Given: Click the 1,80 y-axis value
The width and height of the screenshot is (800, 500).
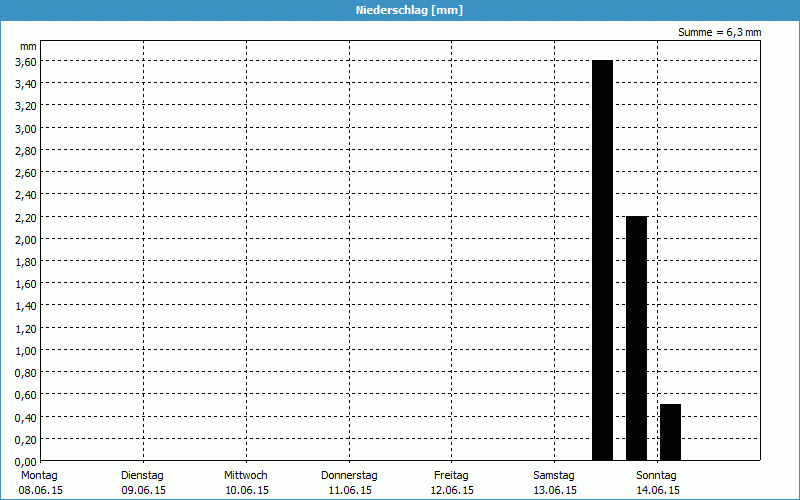Looking at the screenshot, I should tap(26, 262).
